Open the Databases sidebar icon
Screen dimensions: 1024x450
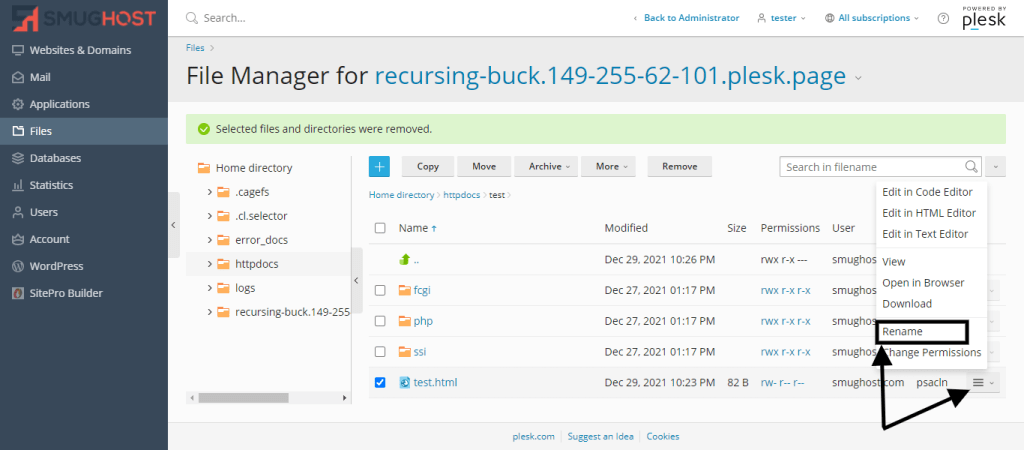[18, 158]
